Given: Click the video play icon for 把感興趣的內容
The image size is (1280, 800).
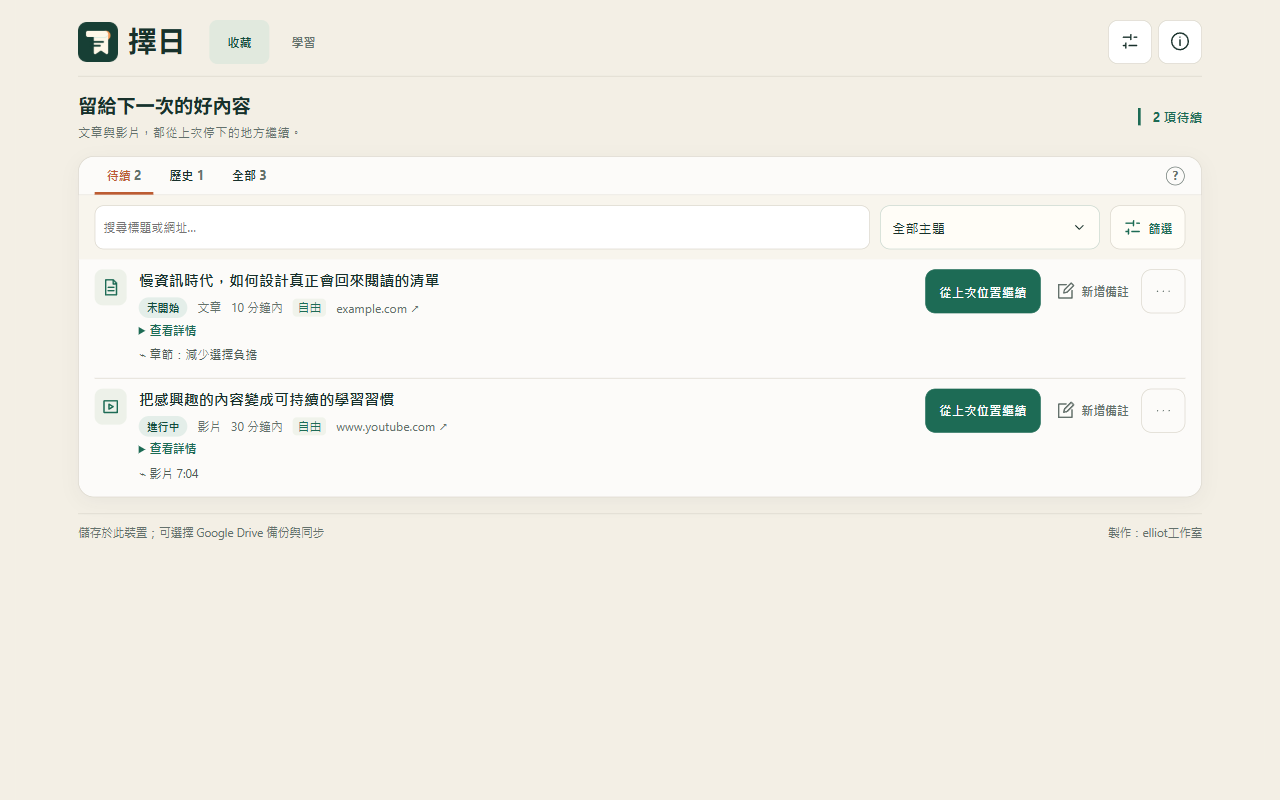Looking at the screenshot, I should 111,406.
